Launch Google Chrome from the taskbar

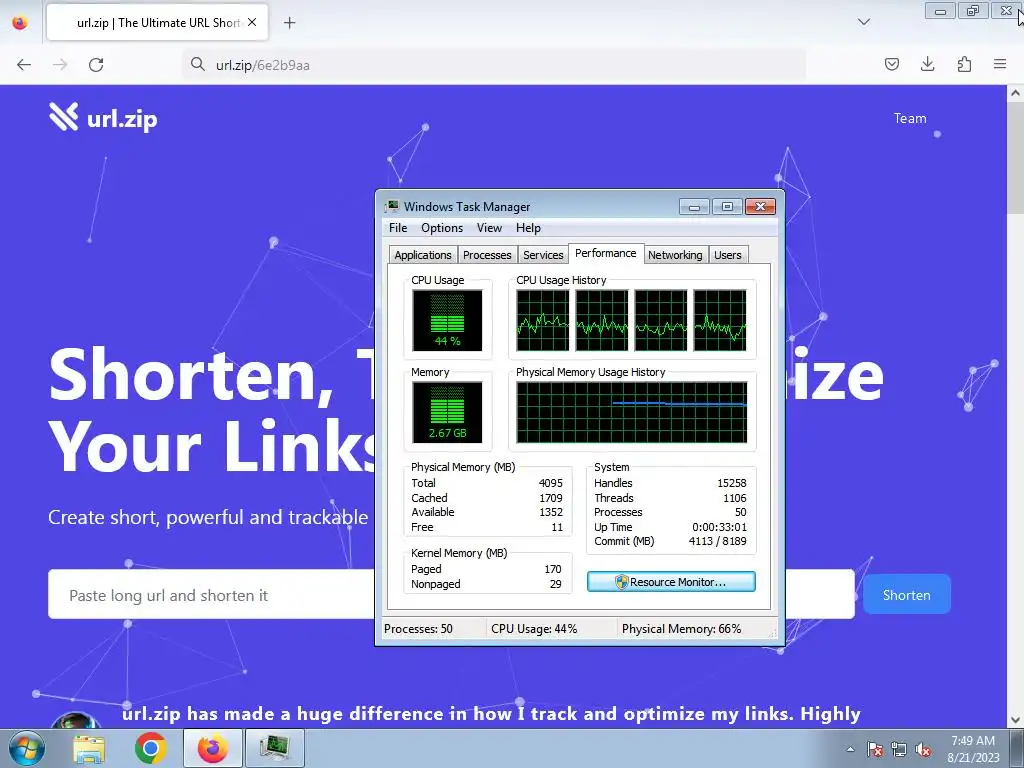(151, 748)
